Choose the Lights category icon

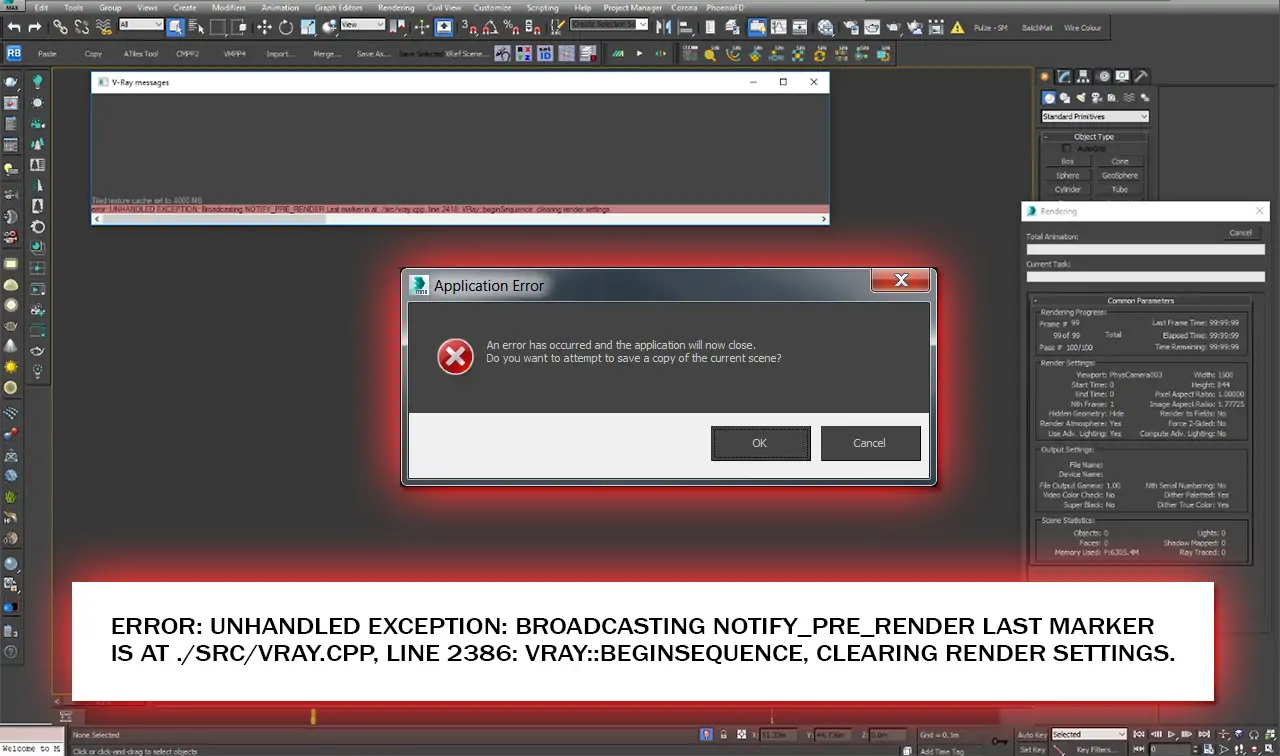(1081, 98)
